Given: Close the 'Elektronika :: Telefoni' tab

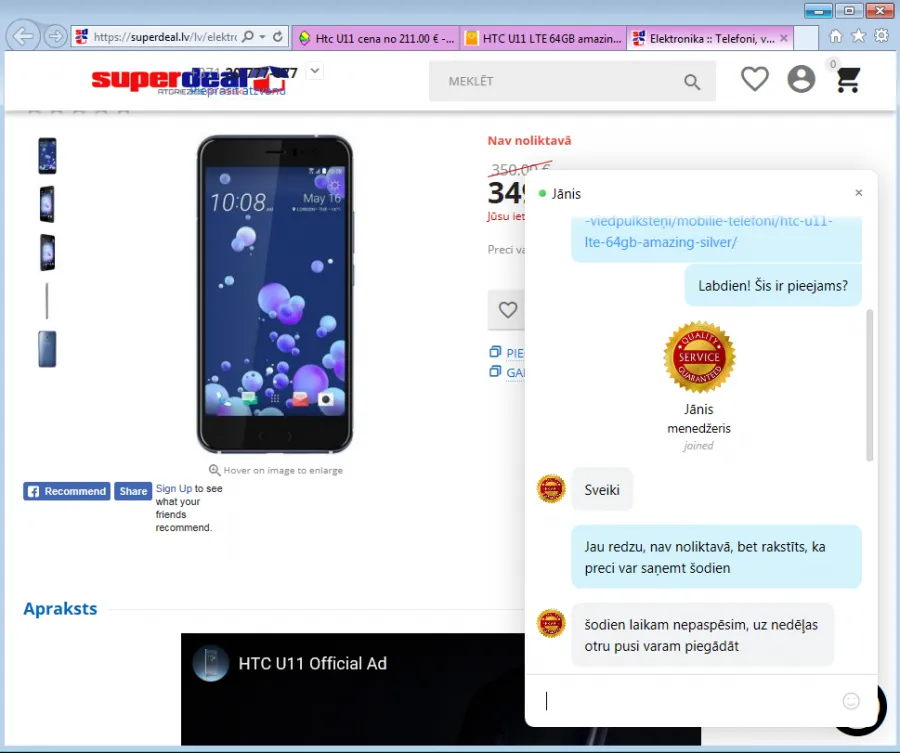Looking at the screenshot, I should (x=784, y=38).
